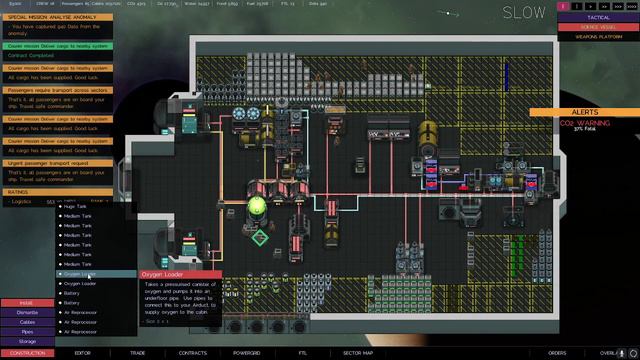Select the Cables construction mode

pos(27,322)
